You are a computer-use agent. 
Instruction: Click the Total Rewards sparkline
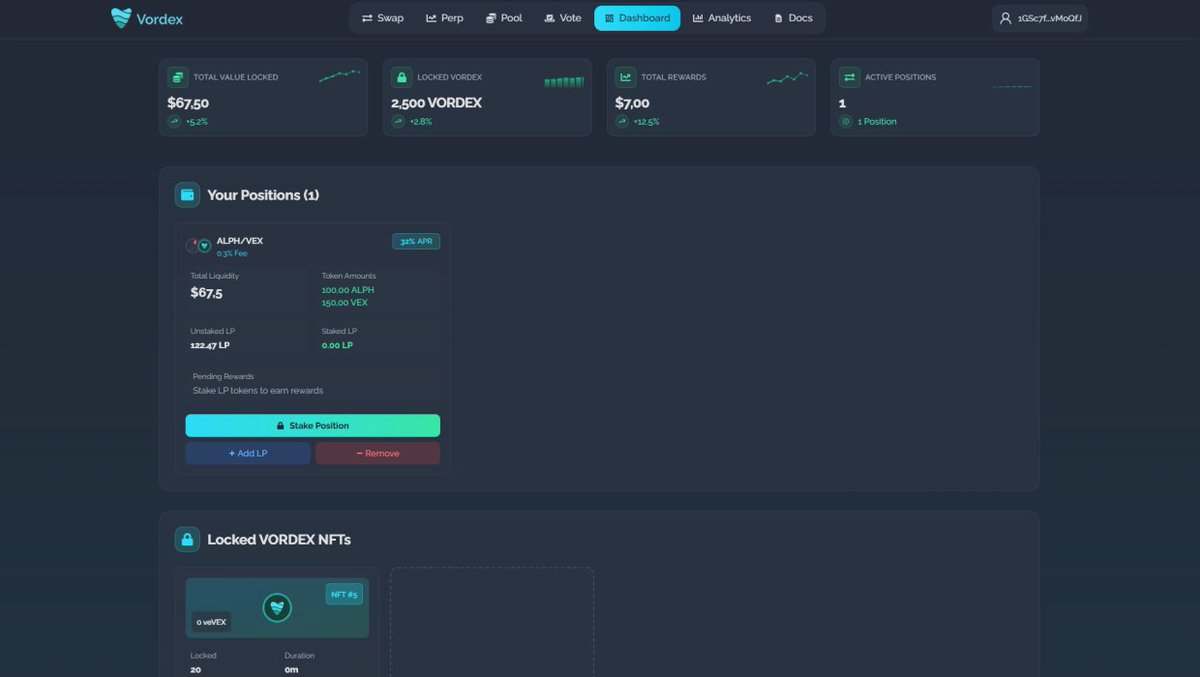point(787,77)
